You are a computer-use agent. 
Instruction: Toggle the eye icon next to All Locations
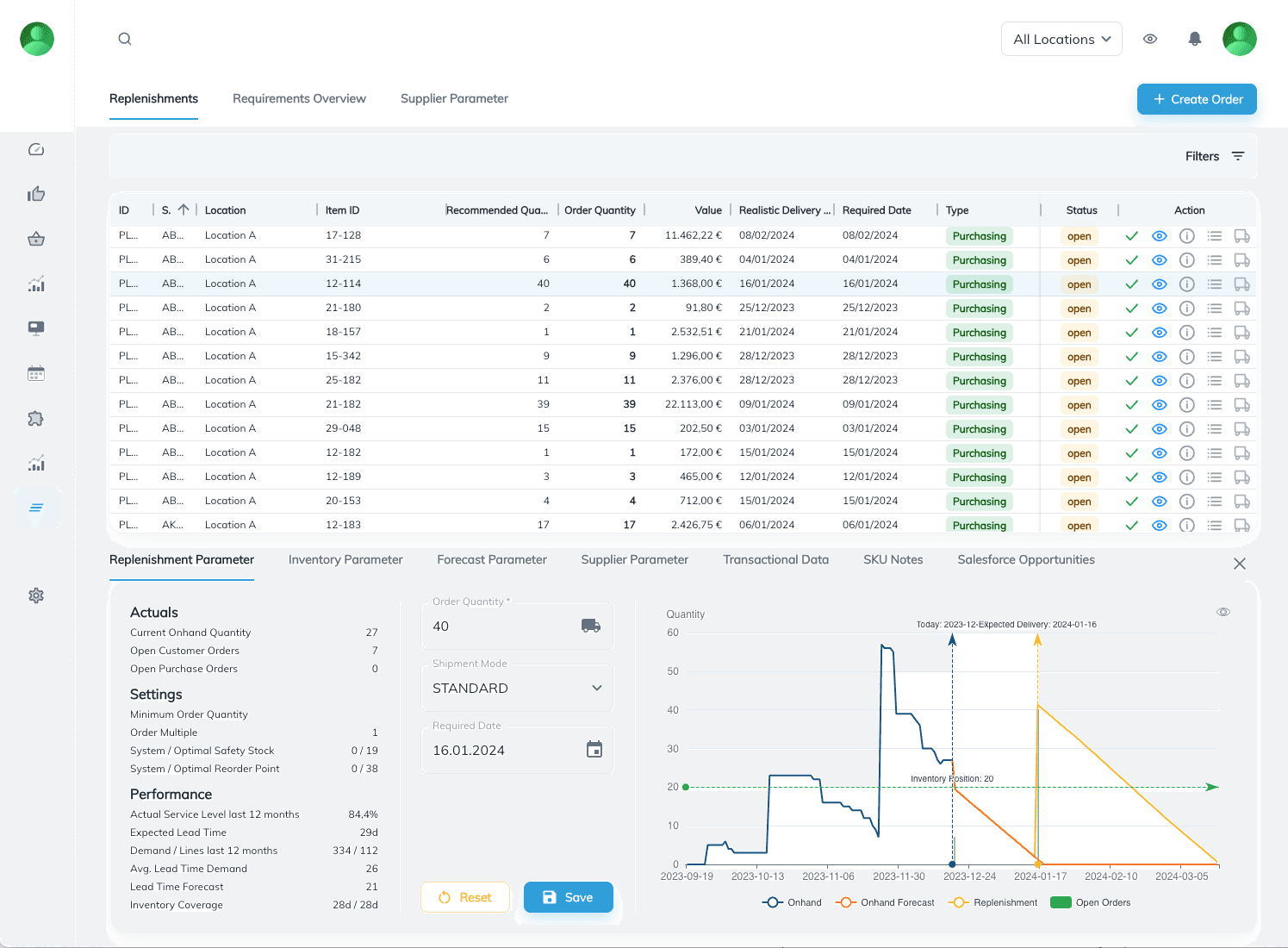tap(1150, 39)
